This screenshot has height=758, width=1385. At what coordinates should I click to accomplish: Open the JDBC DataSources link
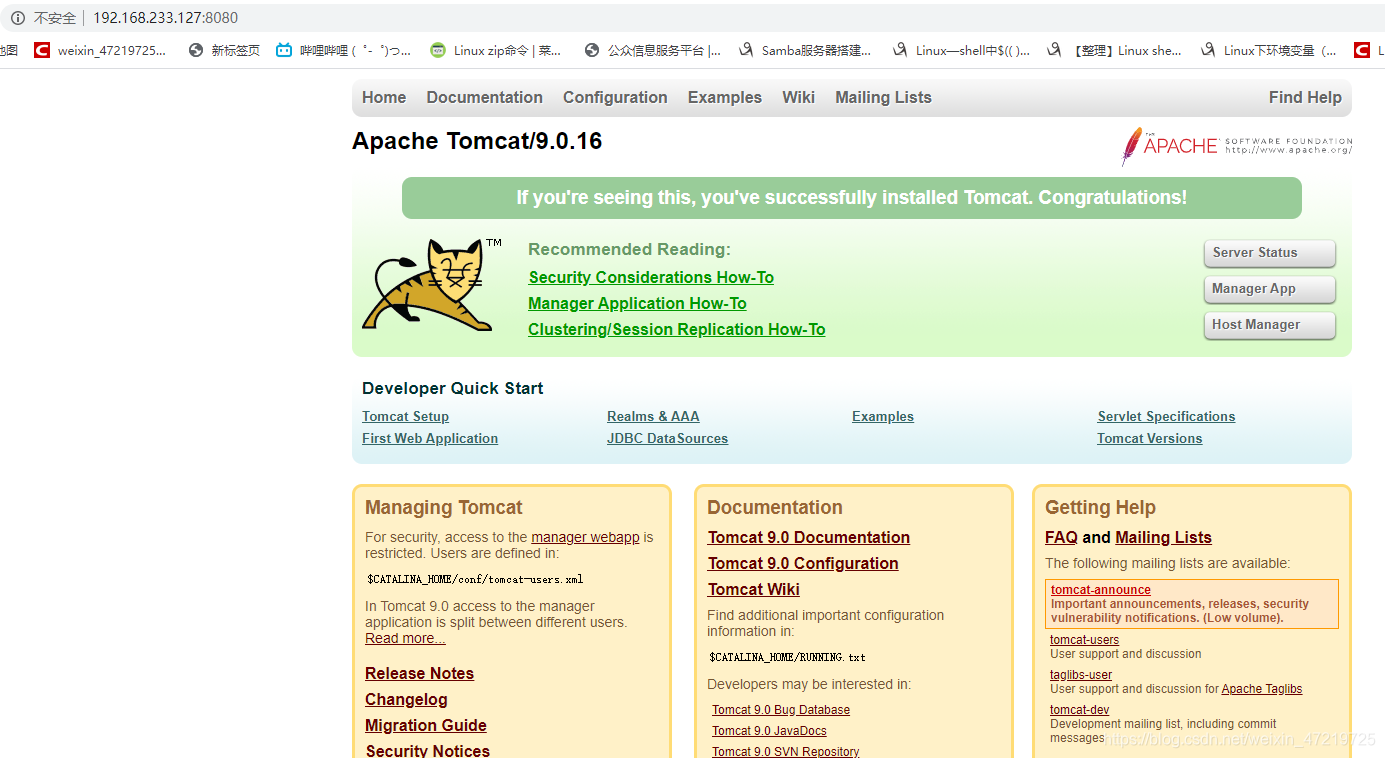click(x=667, y=438)
